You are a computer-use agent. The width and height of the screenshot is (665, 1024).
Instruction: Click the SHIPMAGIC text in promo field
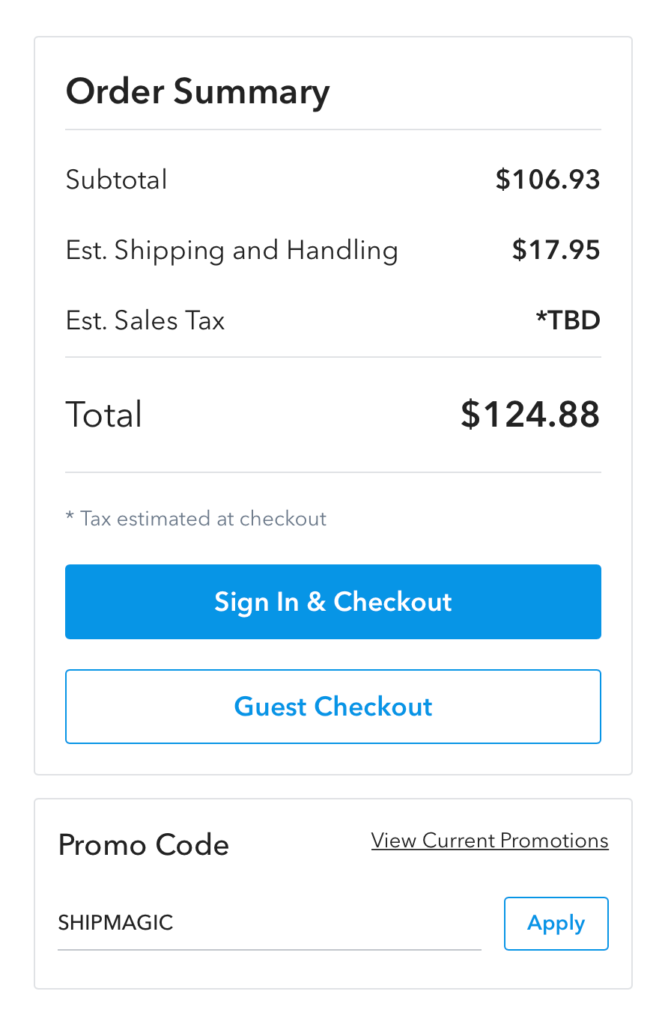(x=115, y=923)
